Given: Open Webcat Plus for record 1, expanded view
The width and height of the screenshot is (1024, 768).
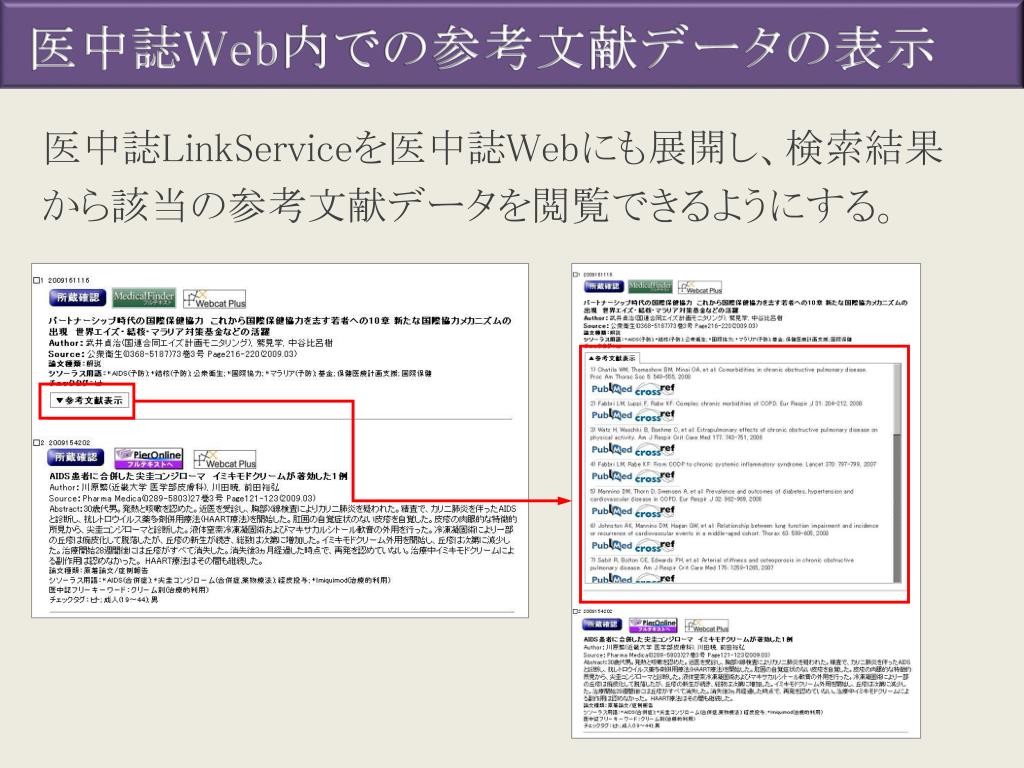Looking at the screenshot, I should (700, 287).
